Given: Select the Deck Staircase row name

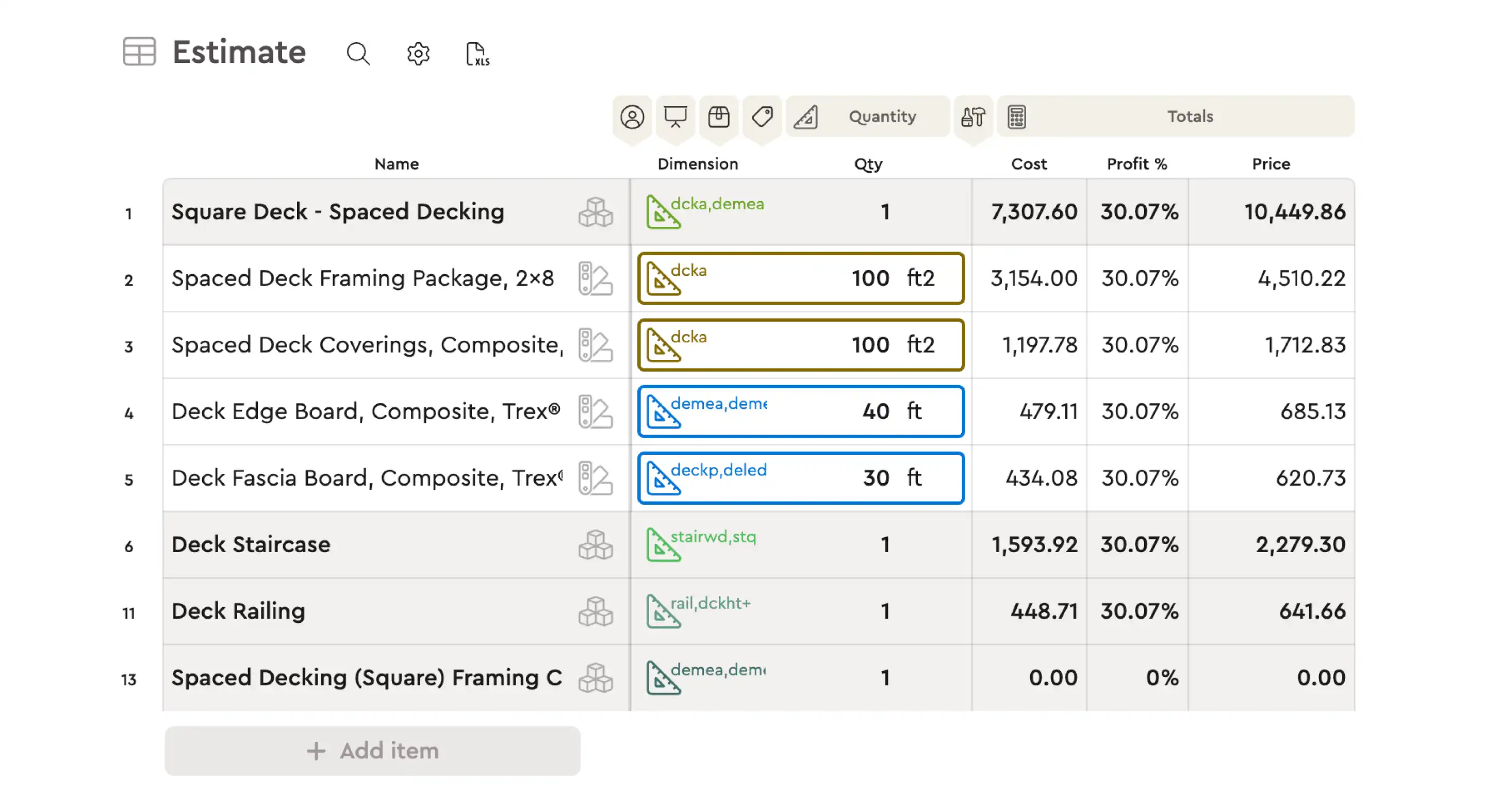Looking at the screenshot, I should pos(251,544).
